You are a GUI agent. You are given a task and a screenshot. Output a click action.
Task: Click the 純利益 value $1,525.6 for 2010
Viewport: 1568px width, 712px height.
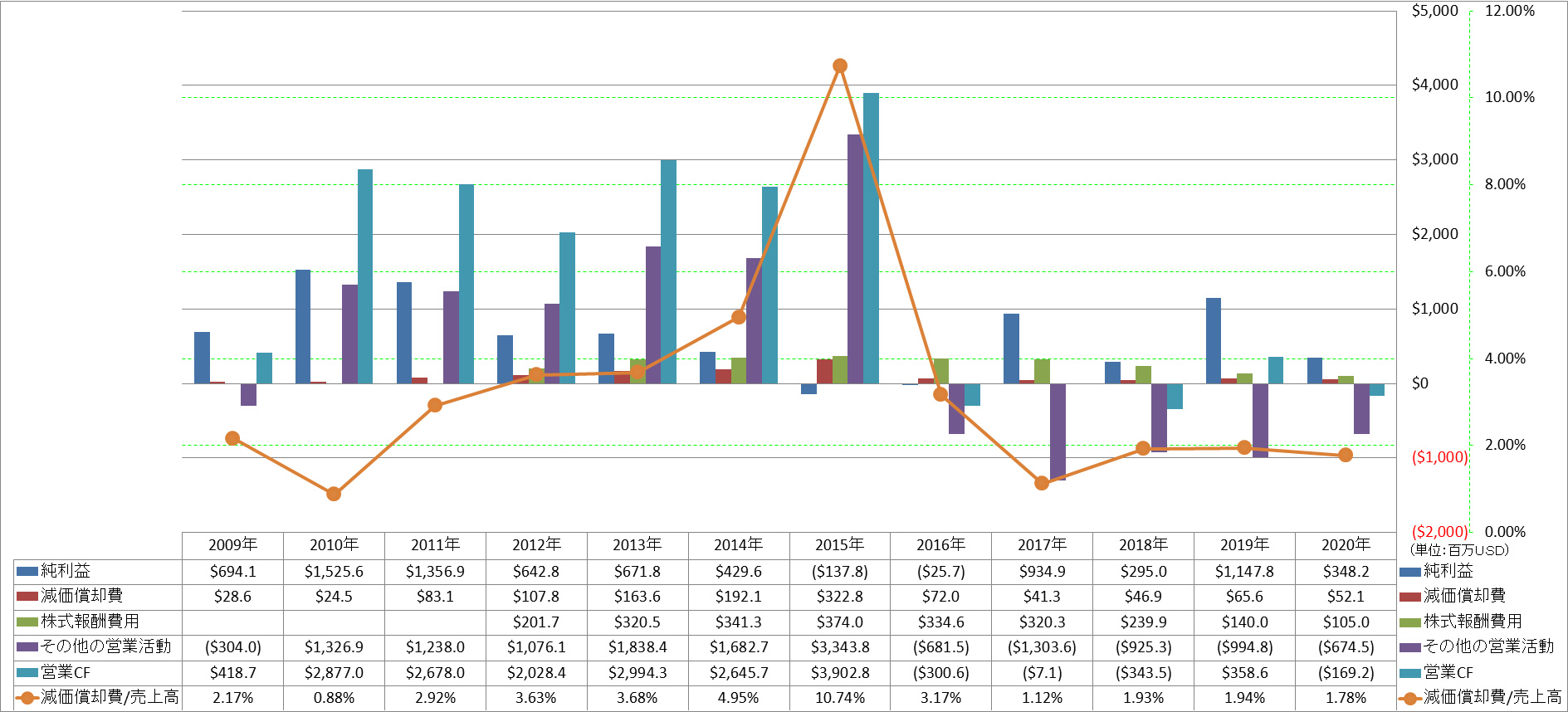[x=334, y=572]
